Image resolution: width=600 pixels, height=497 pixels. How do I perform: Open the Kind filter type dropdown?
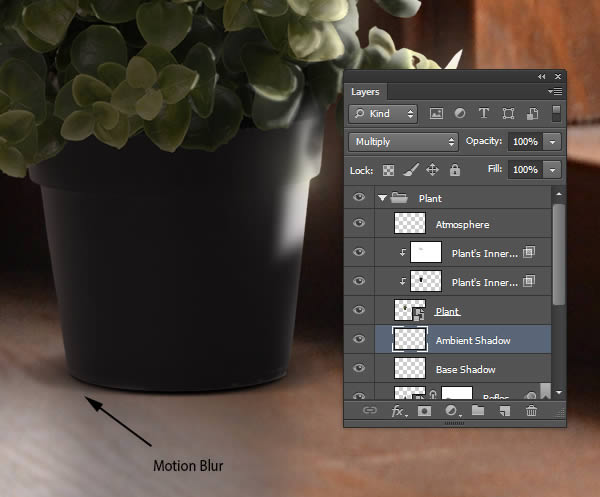click(383, 114)
